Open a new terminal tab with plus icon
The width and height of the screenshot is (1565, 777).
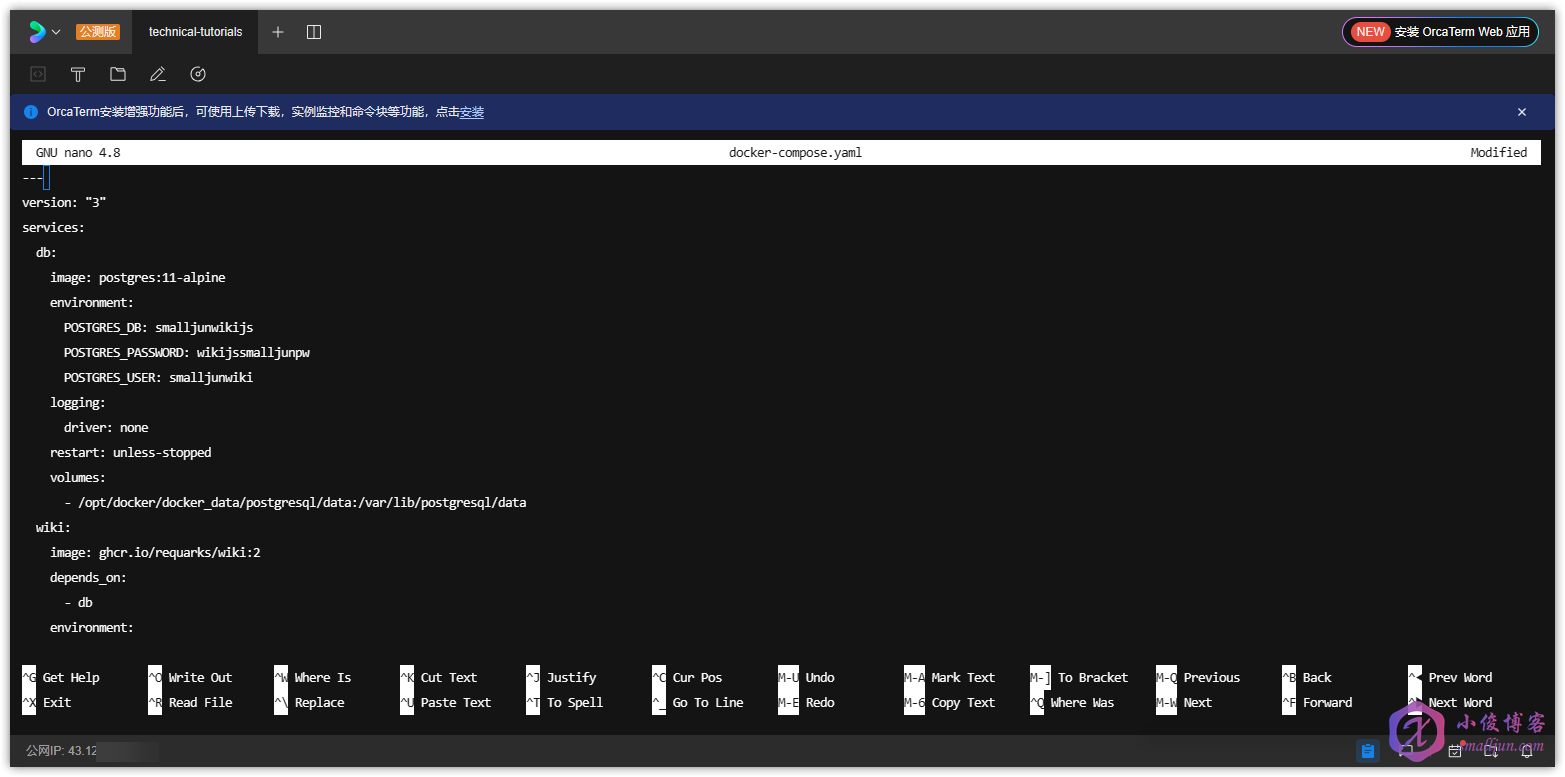(x=278, y=32)
